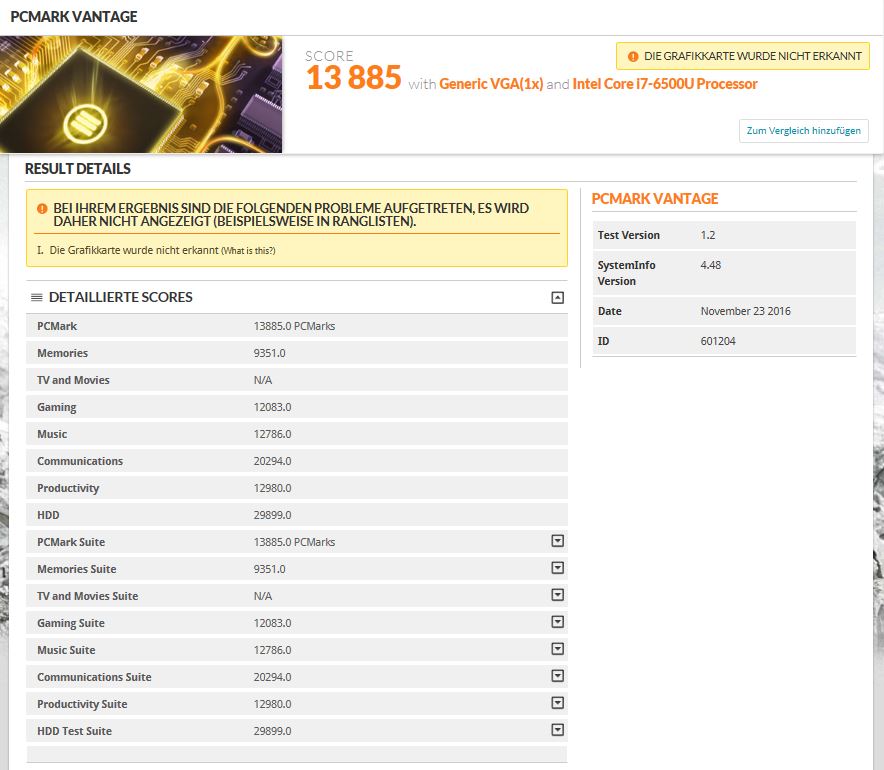This screenshot has height=770, width=884.
Task: Click the PCMark Suite label
Action: coord(71,542)
